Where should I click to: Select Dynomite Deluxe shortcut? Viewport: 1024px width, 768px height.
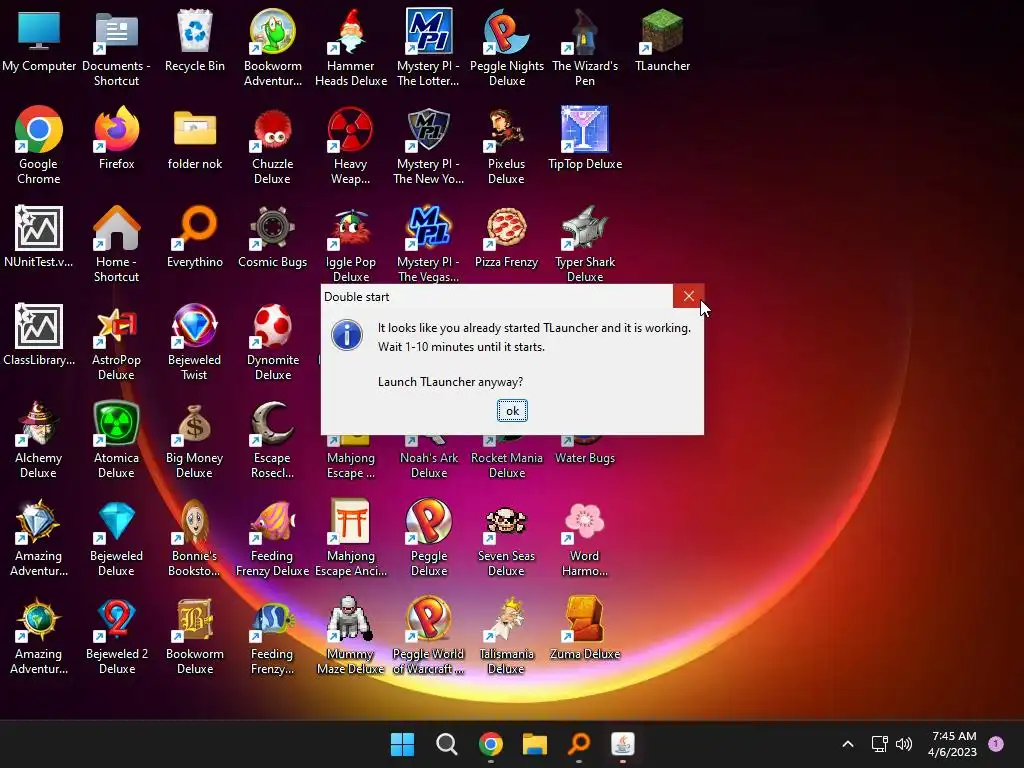click(x=273, y=342)
